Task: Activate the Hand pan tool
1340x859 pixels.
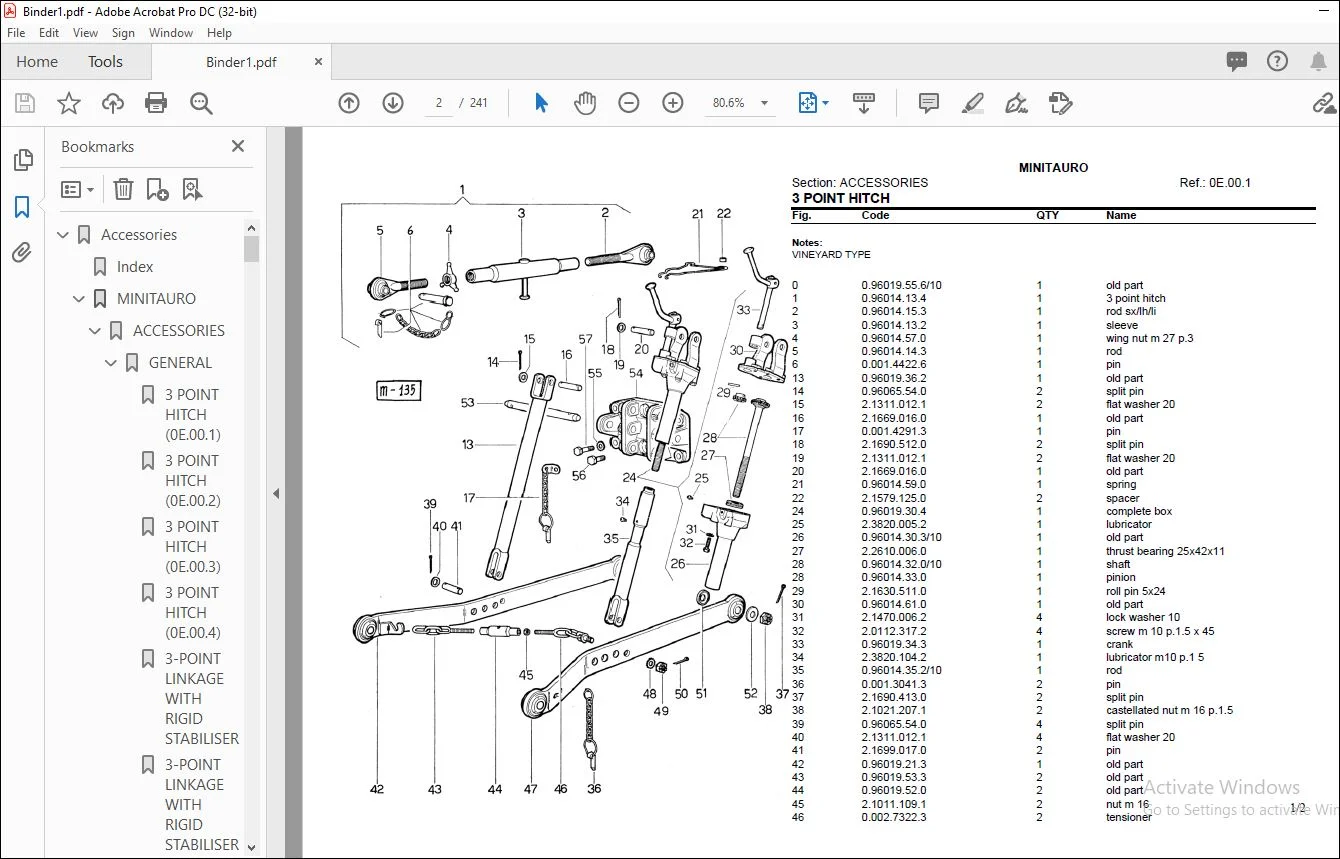Action: [x=585, y=103]
